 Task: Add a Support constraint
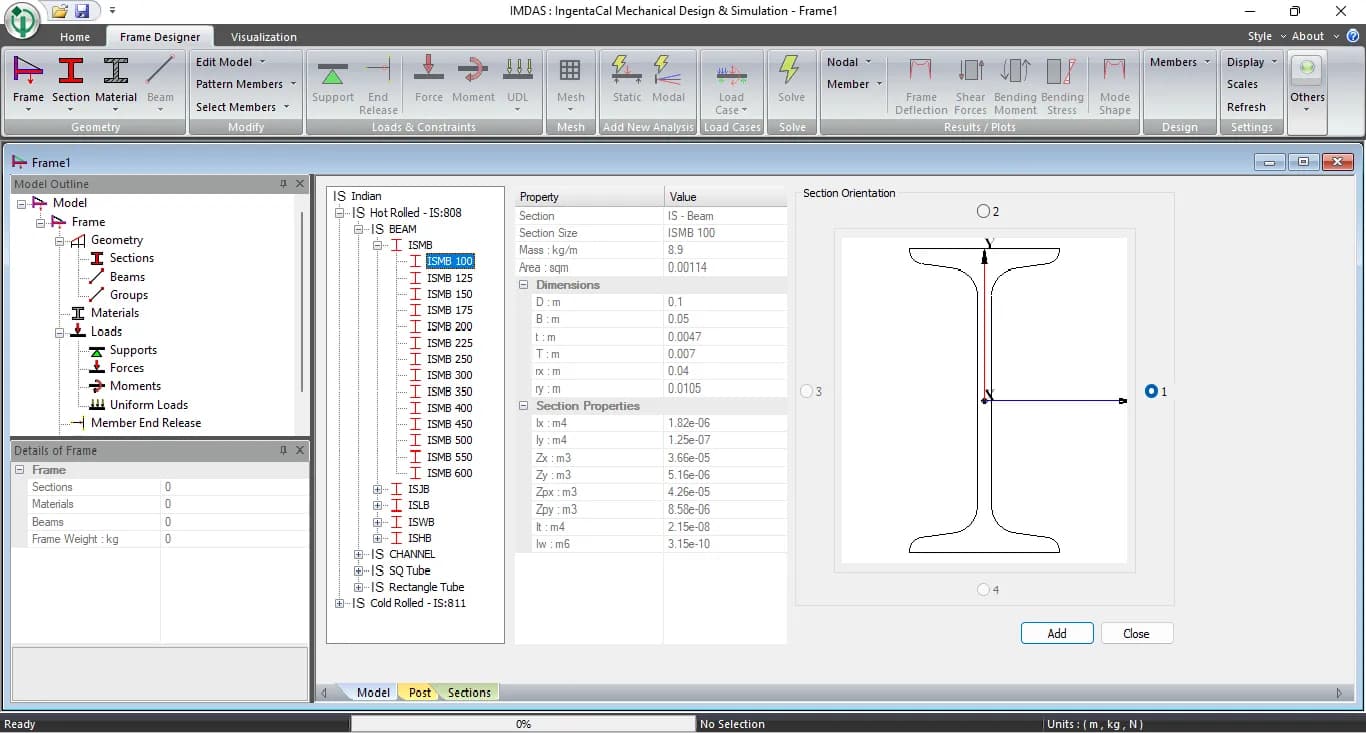tap(333, 84)
